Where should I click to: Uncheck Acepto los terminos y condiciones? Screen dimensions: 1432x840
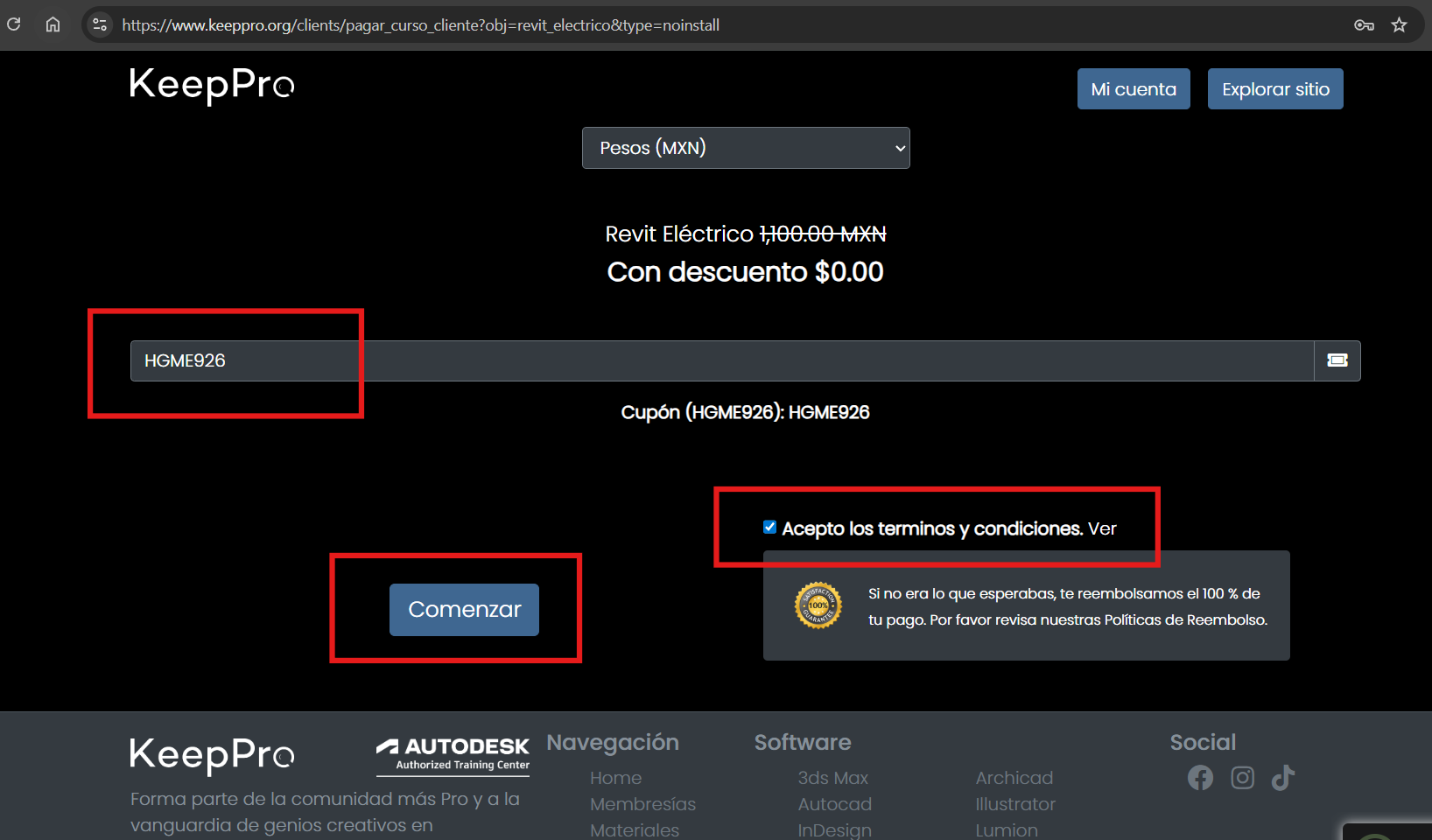pos(770,527)
